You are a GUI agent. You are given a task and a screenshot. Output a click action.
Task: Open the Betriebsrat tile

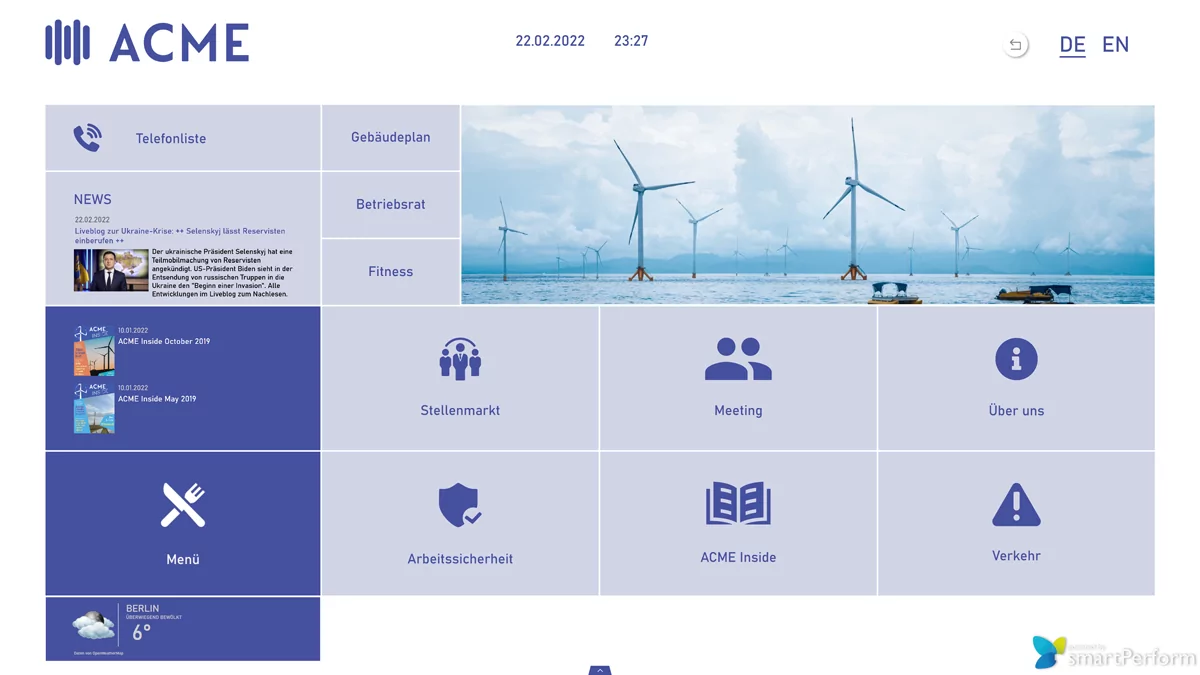[x=391, y=204]
